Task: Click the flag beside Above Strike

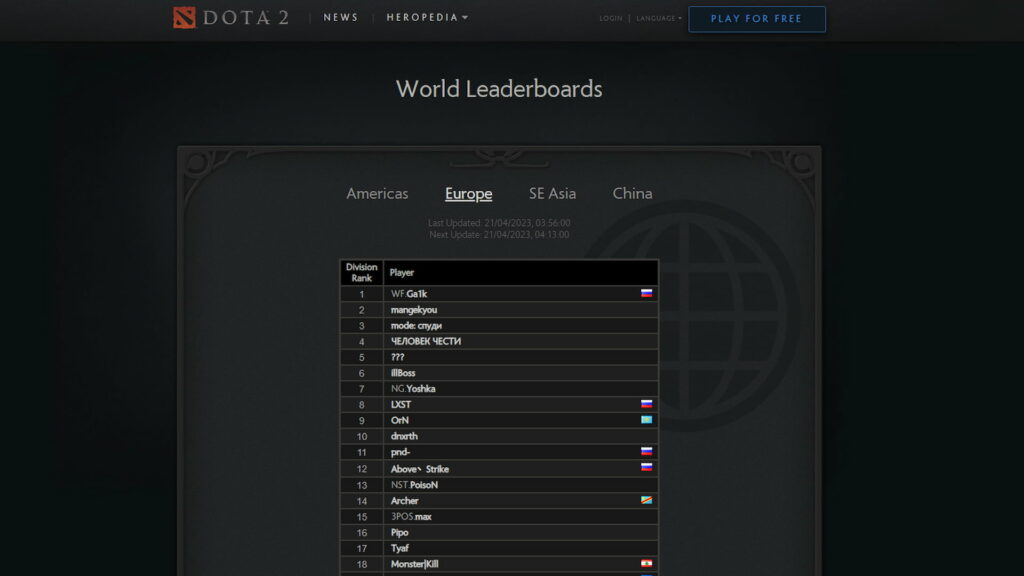Action: click(646, 468)
